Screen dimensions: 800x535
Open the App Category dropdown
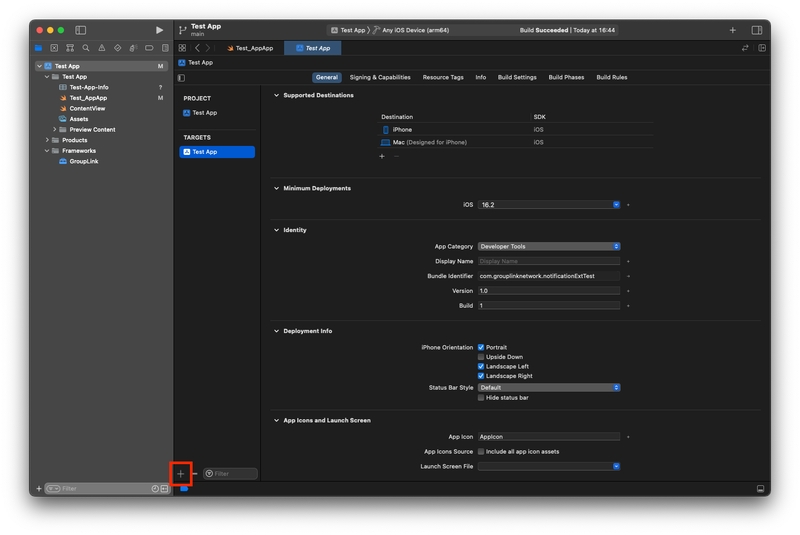[x=548, y=246]
